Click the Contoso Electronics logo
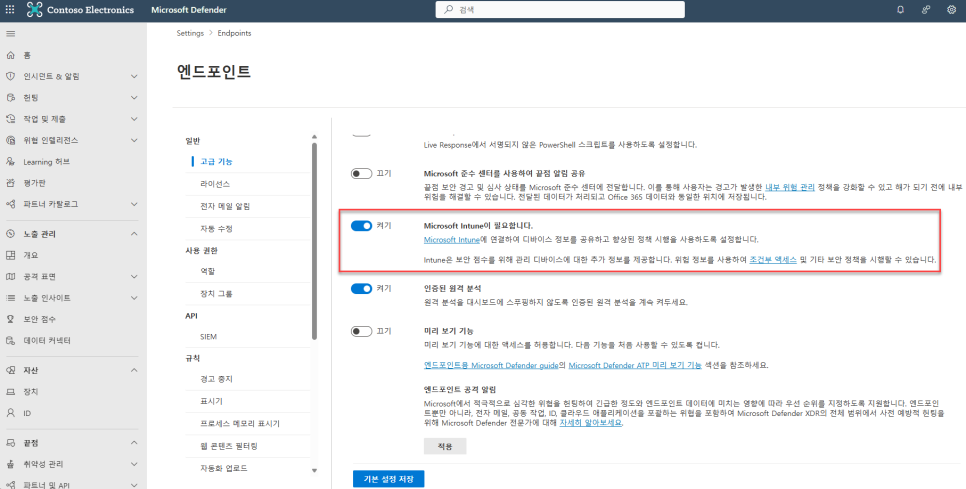This screenshot has width=966, height=489. tap(34, 10)
